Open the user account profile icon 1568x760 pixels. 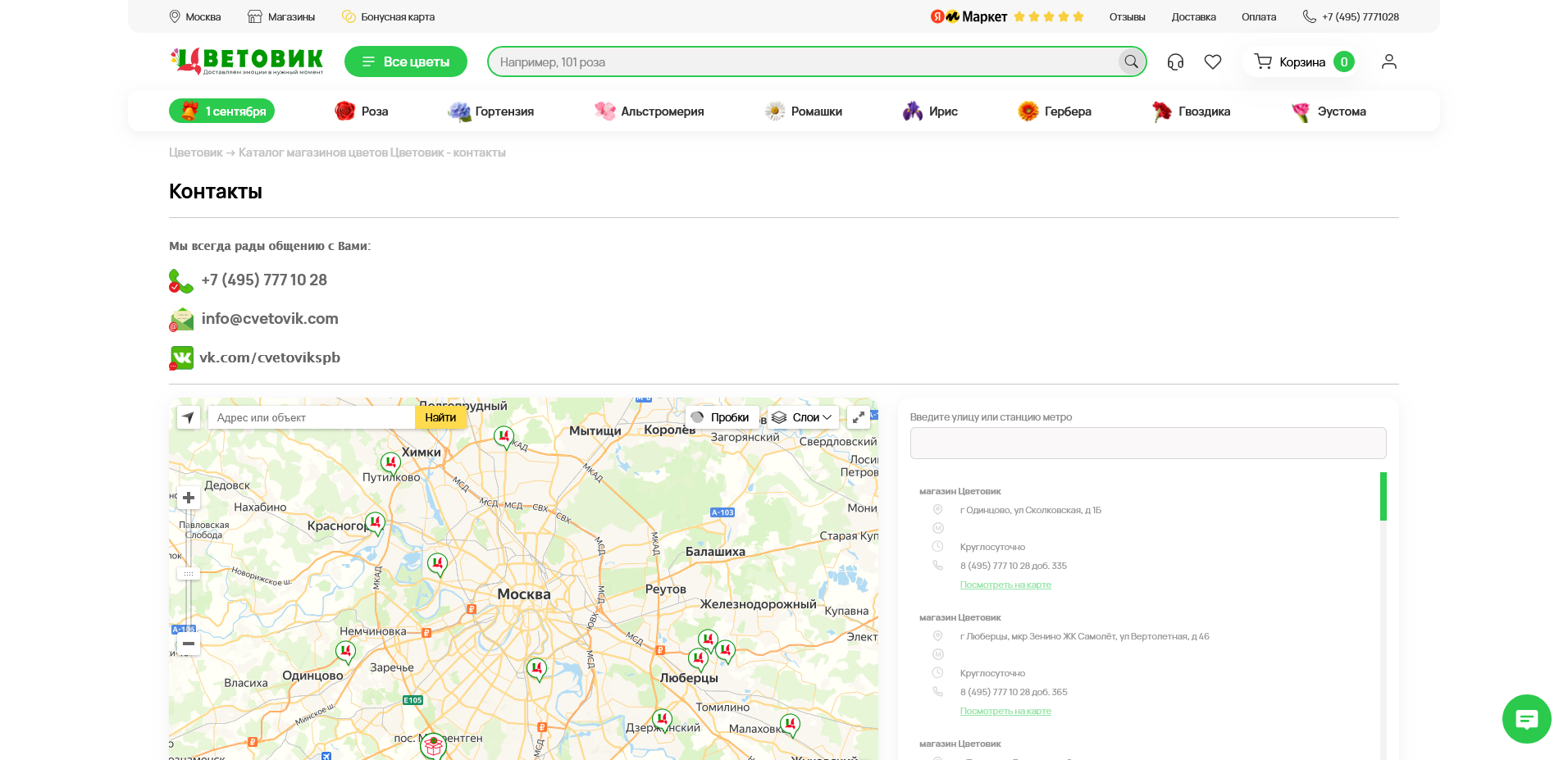[1388, 61]
